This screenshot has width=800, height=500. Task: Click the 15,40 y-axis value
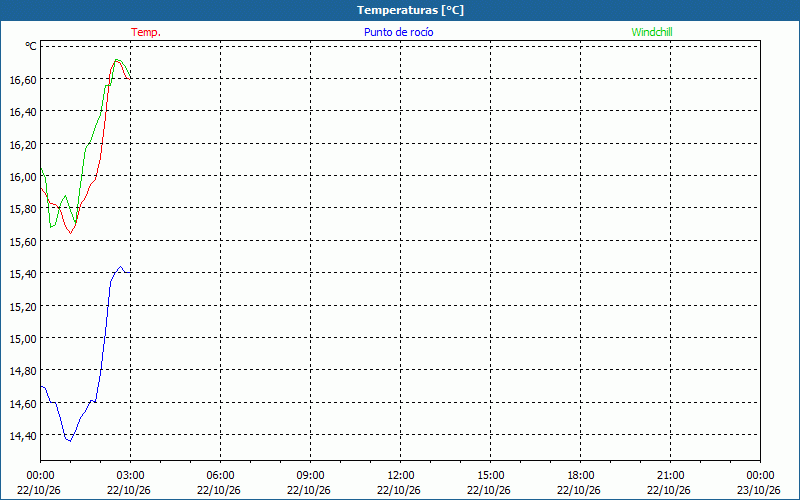(x=23, y=273)
